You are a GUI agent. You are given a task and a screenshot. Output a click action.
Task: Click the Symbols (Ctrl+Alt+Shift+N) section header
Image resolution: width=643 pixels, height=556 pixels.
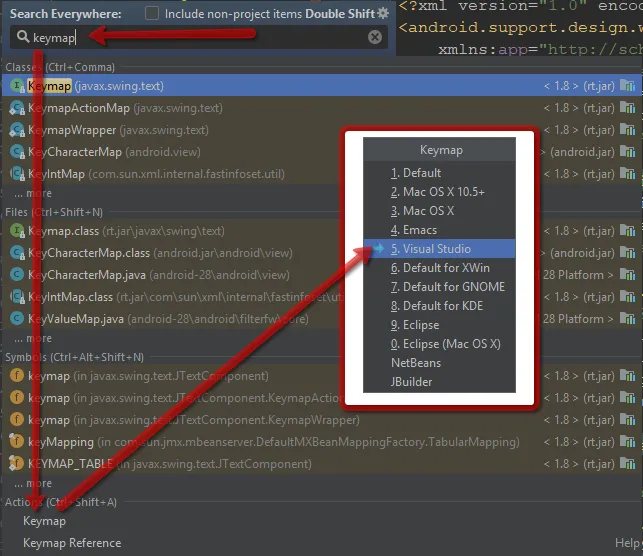(74, 358)
